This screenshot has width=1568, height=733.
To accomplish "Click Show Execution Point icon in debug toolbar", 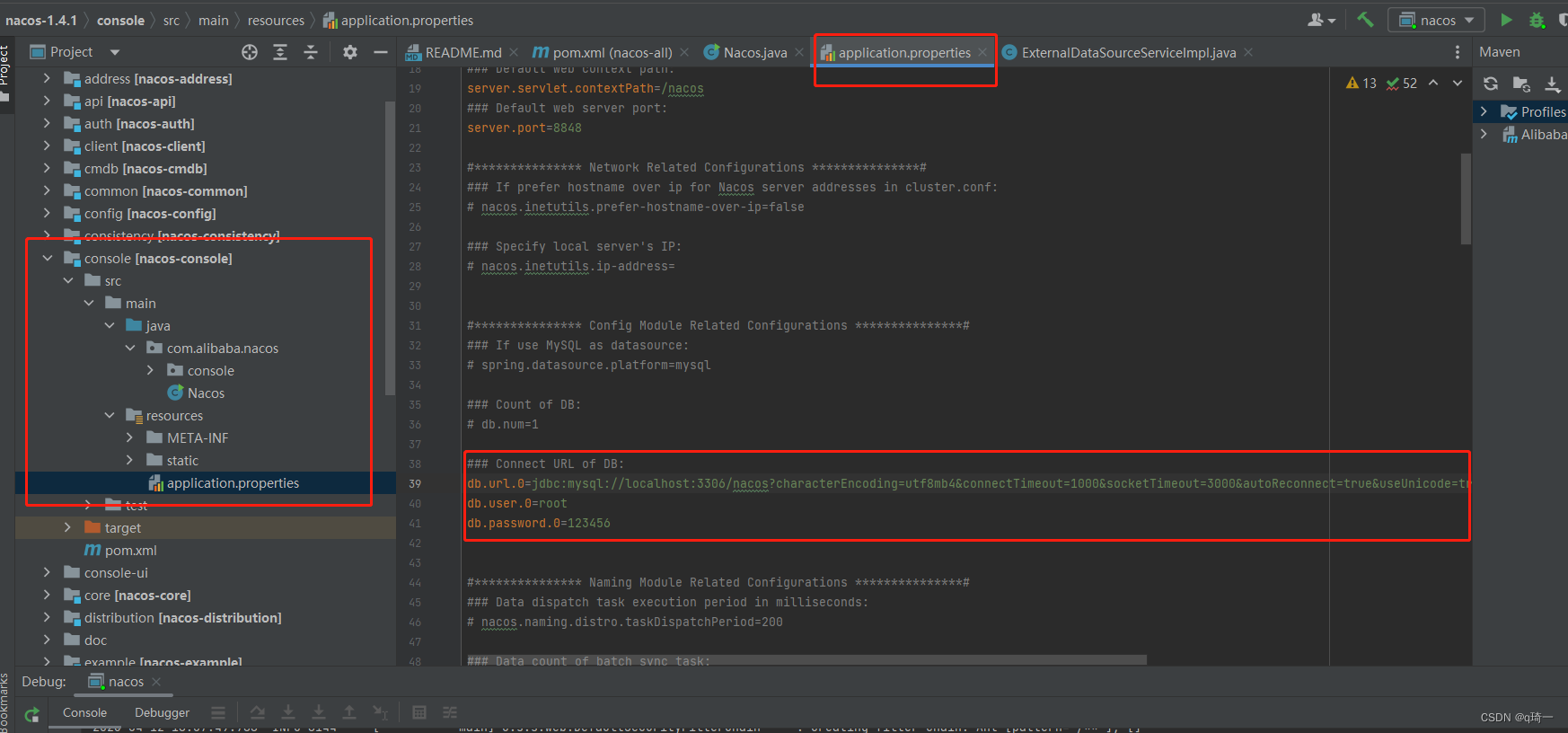I will coord(218,712).
